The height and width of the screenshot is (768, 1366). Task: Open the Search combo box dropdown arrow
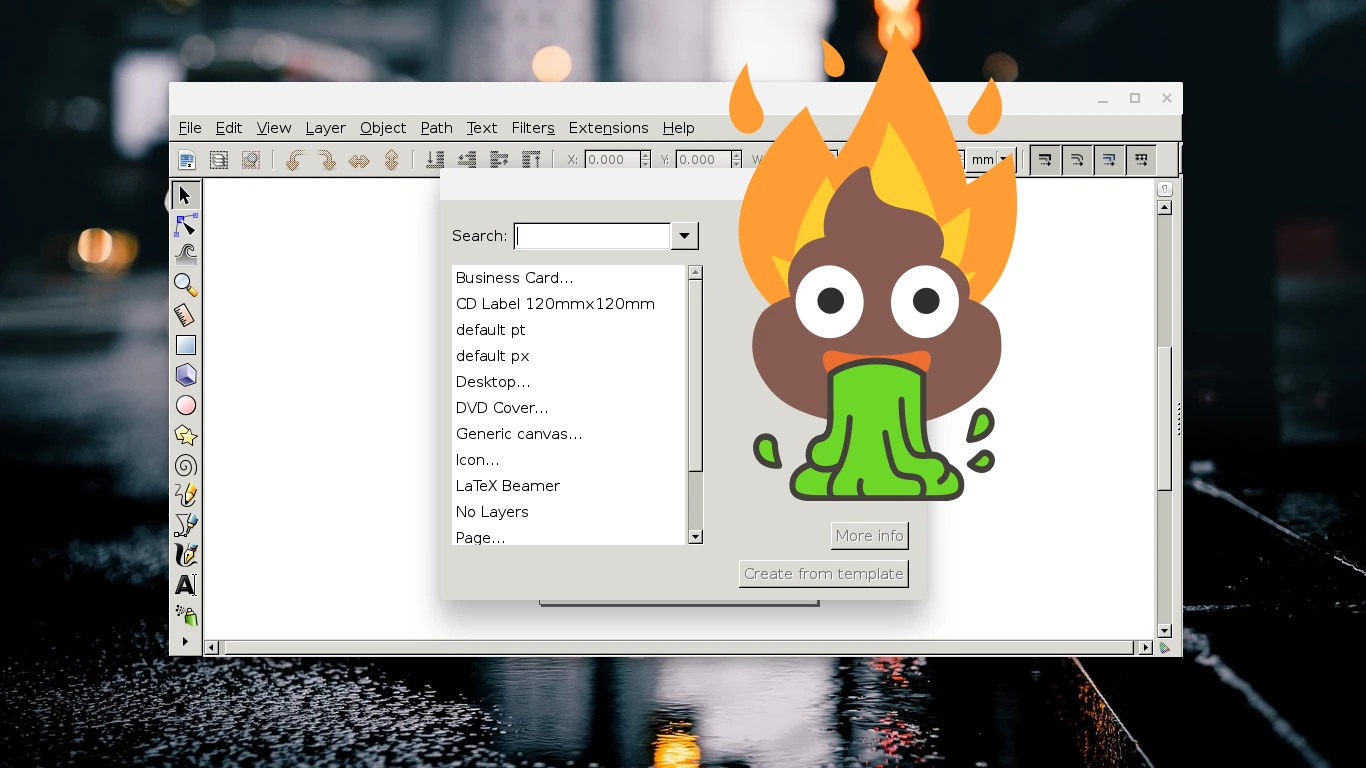[684, 236]
